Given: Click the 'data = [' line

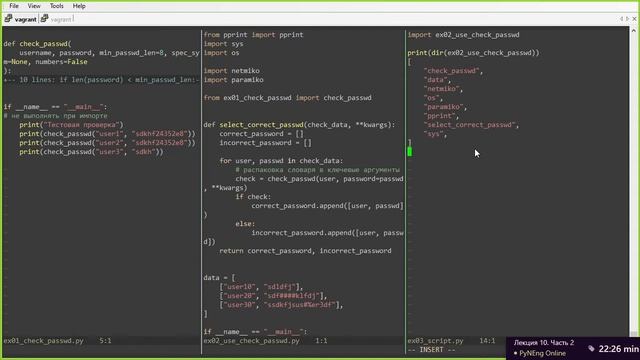Looking at the screenshot, I should point(219,278).
